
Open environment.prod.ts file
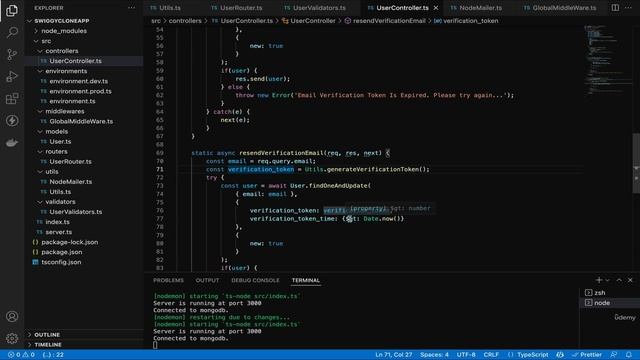coord(80,91)
